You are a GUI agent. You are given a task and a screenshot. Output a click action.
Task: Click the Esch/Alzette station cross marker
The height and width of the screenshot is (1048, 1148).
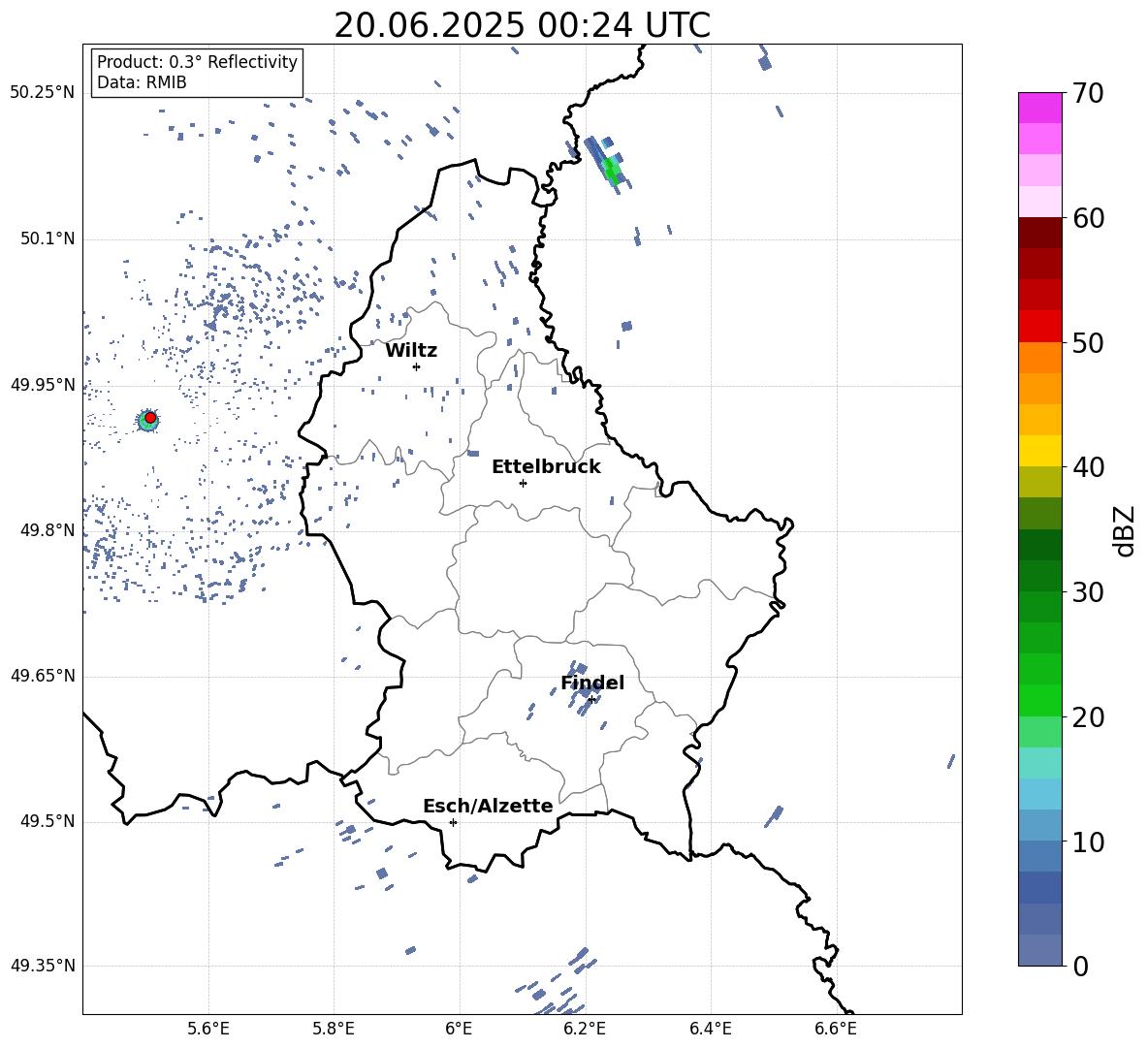pyautogui.click(x=453, y=822)
